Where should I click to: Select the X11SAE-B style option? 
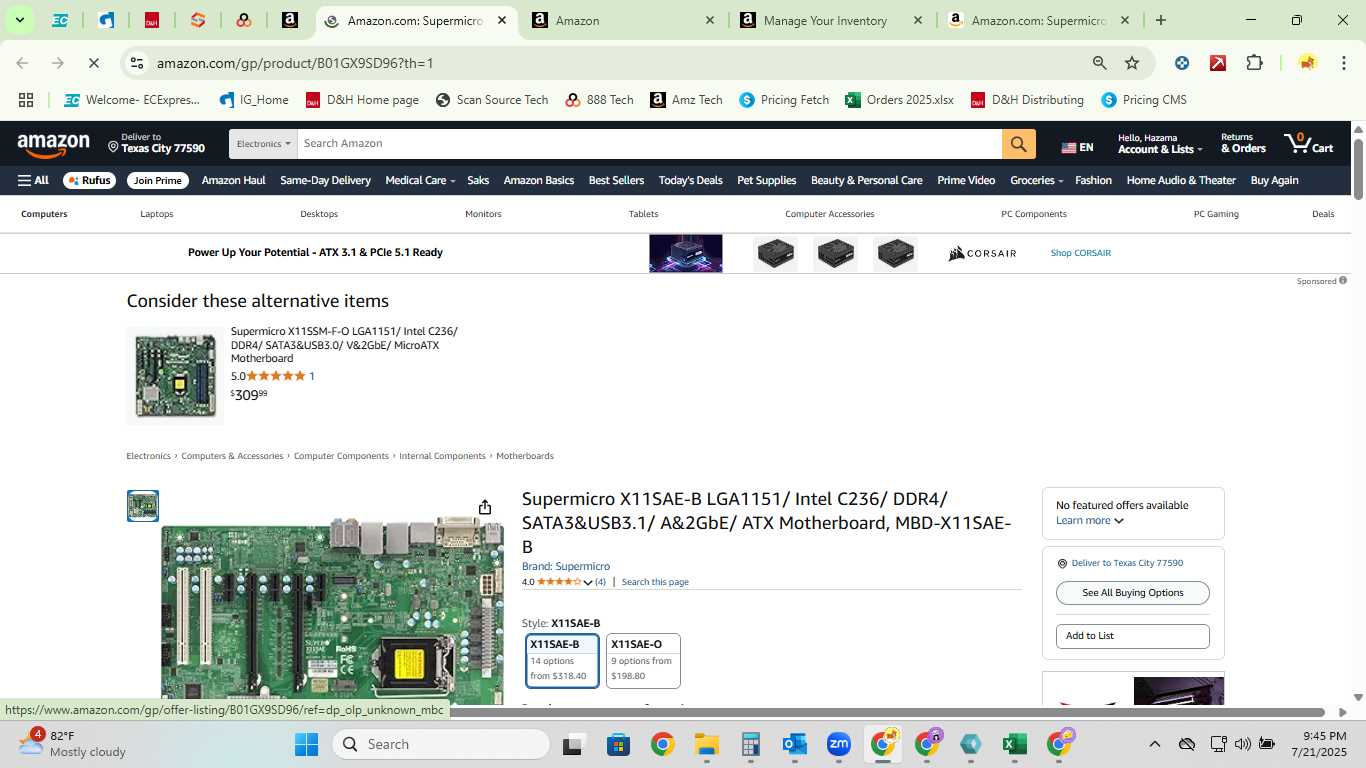click(x=563, y=661)
